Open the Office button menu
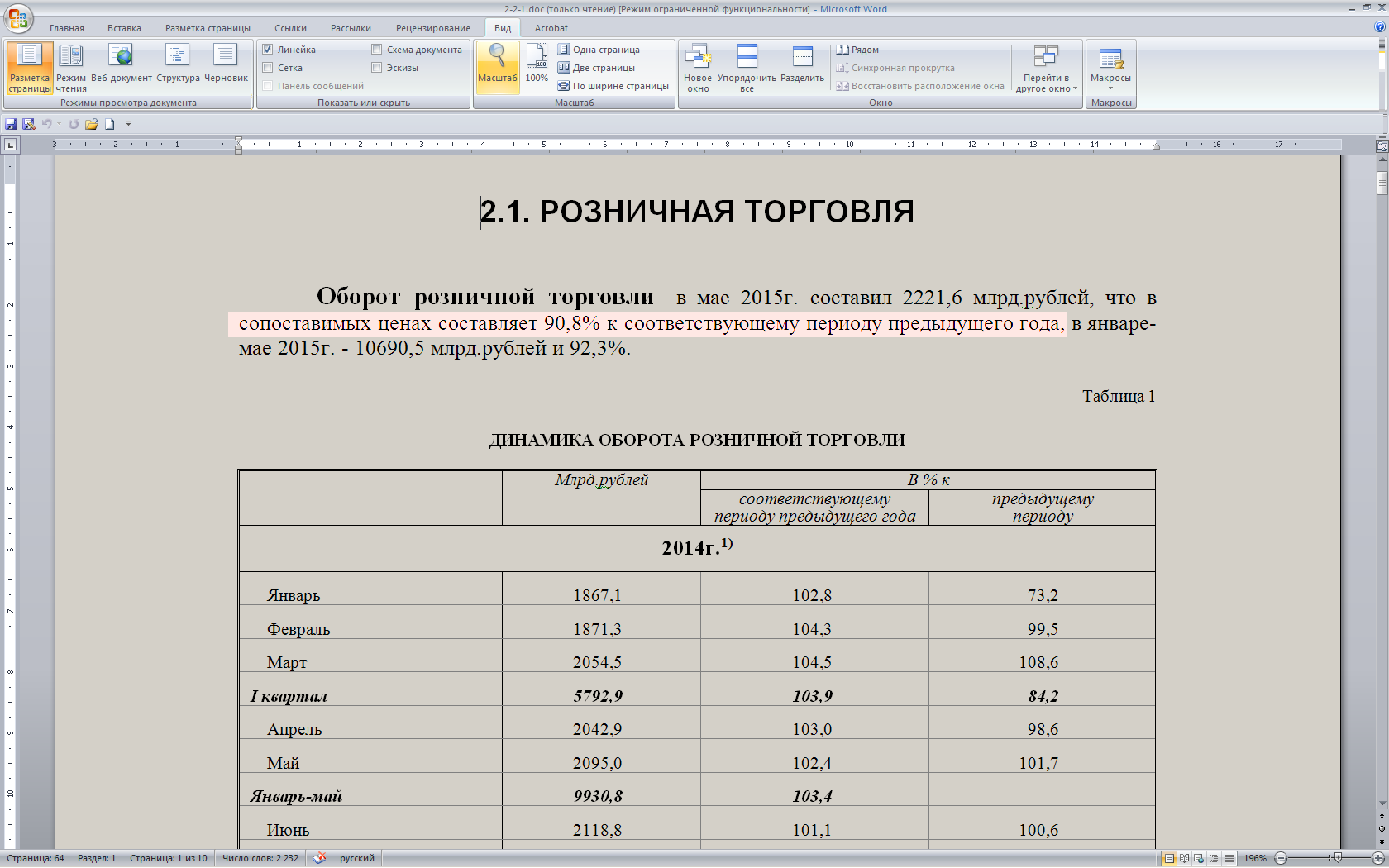 pyautogui.click(x=17, y=18)
